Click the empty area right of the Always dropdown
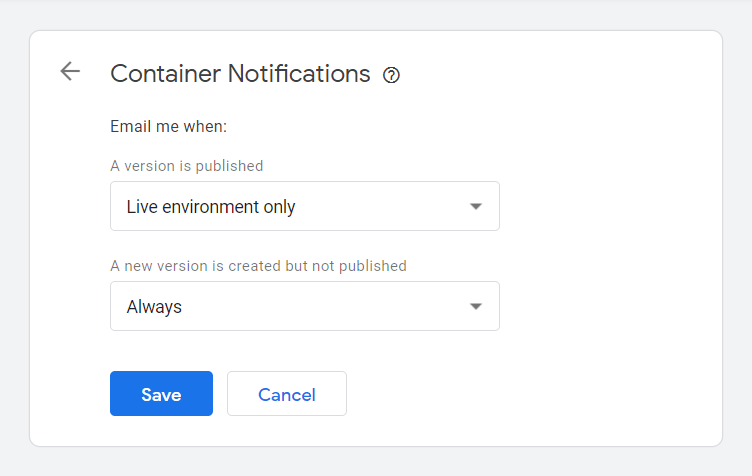 pos(609,306)
